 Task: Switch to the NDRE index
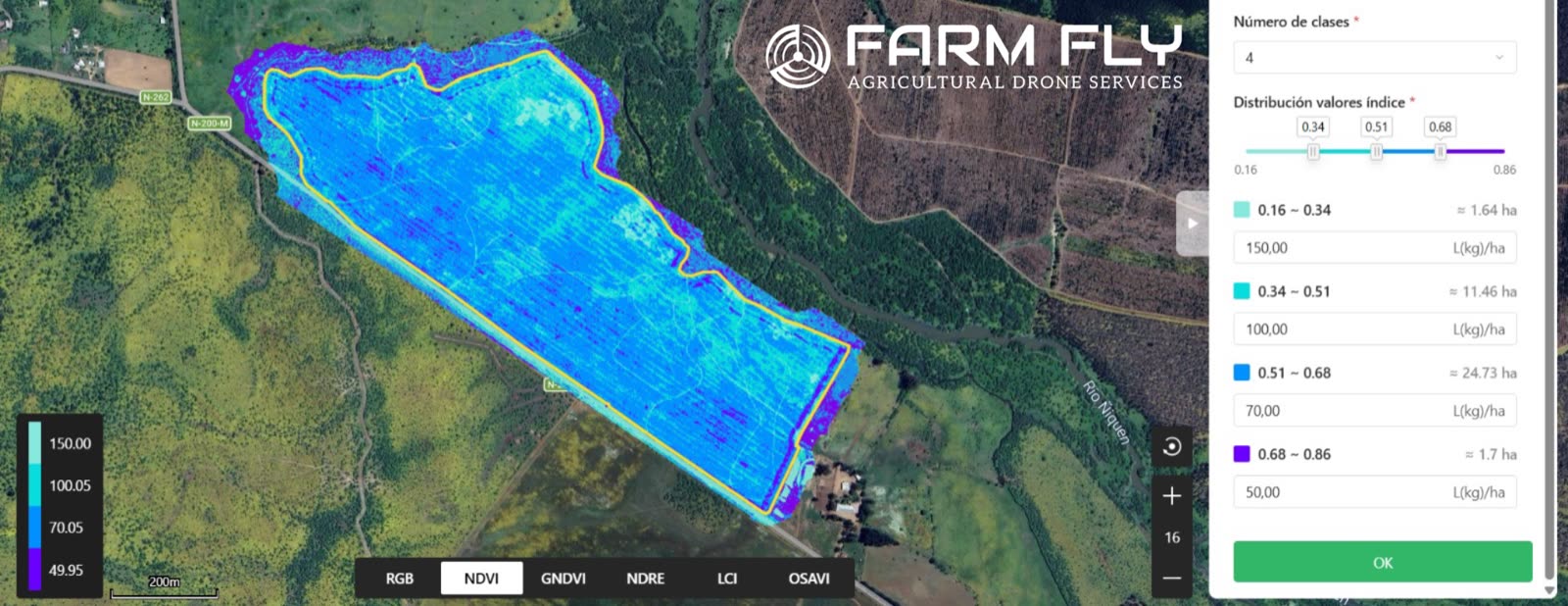point(646,579)
